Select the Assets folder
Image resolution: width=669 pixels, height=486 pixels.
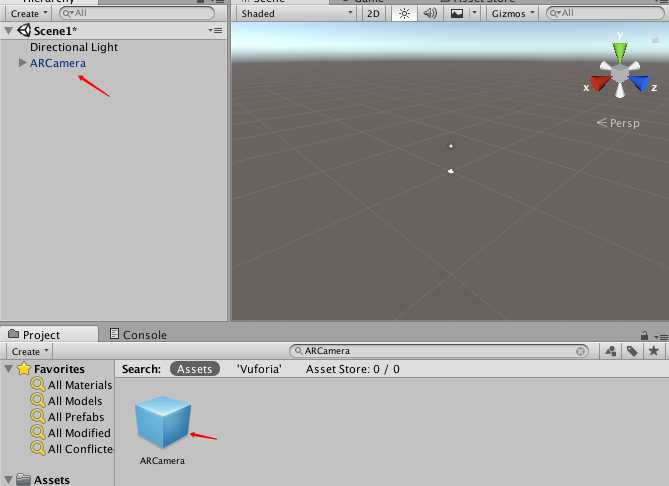[x=43, y=480]
